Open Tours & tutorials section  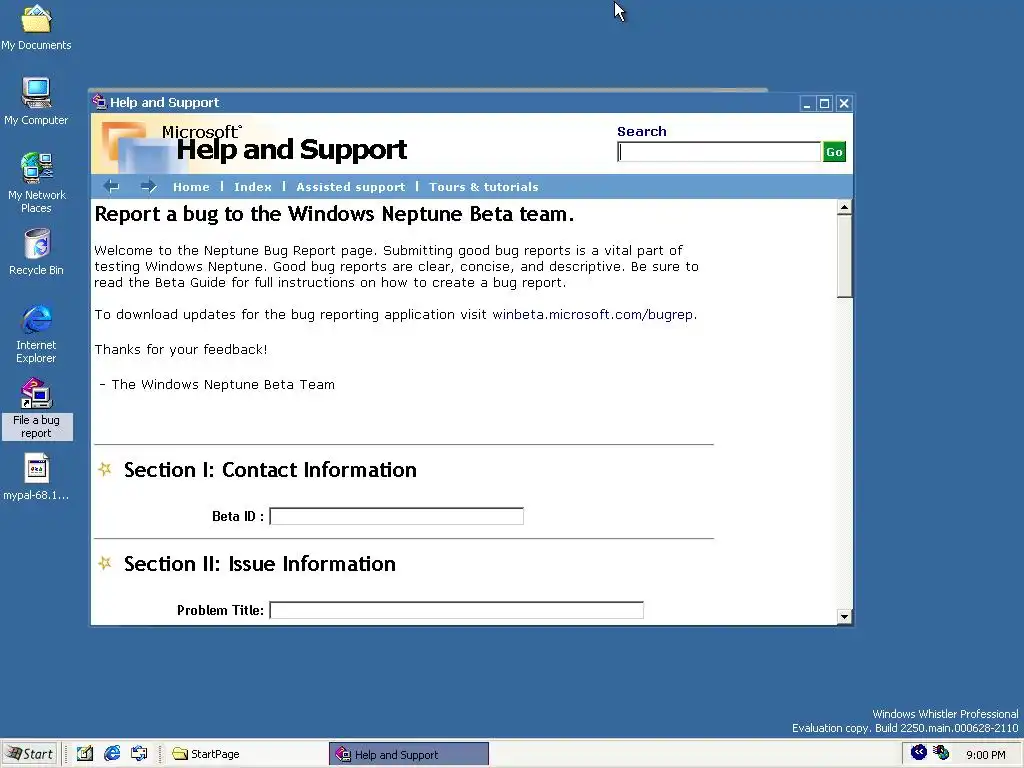pyautogui.click(x=484, y=187)
